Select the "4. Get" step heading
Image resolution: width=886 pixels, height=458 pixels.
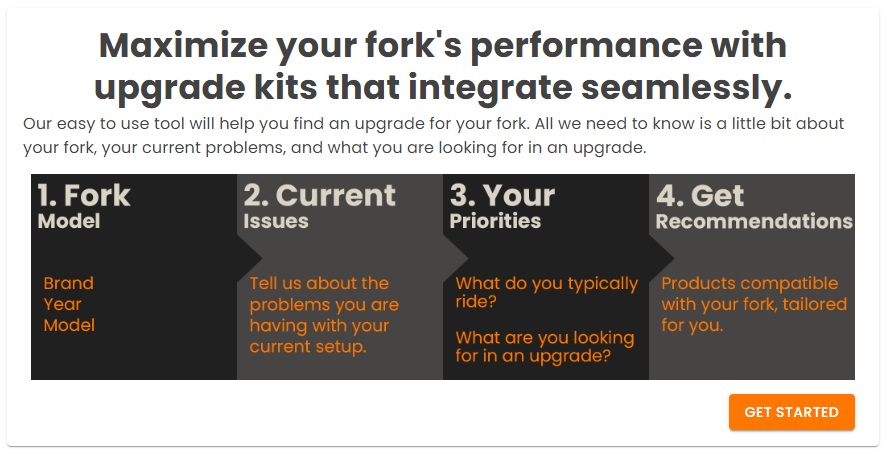tap(700, 195)
